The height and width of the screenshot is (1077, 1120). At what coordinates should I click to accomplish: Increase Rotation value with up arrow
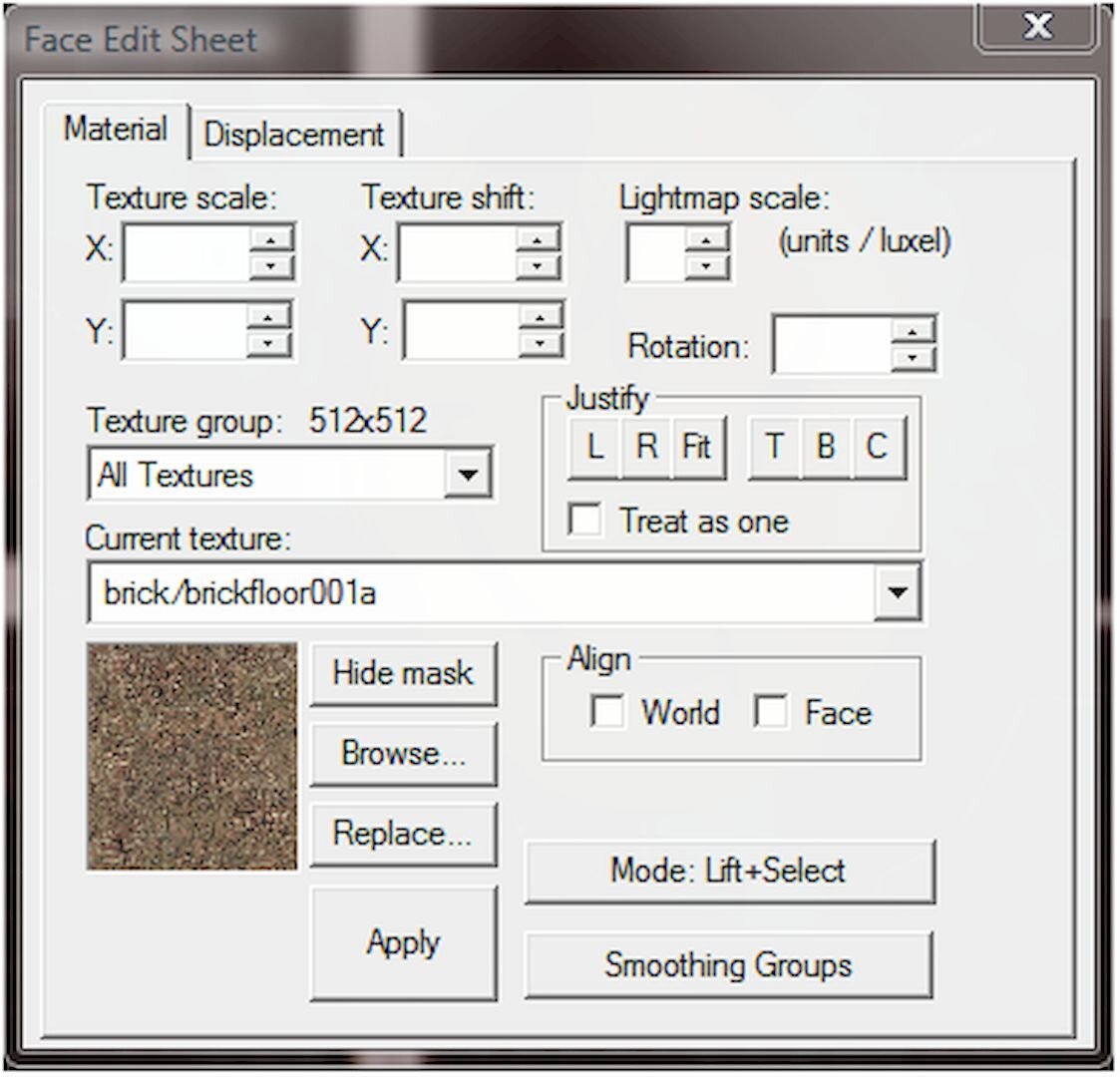[913, 331]
